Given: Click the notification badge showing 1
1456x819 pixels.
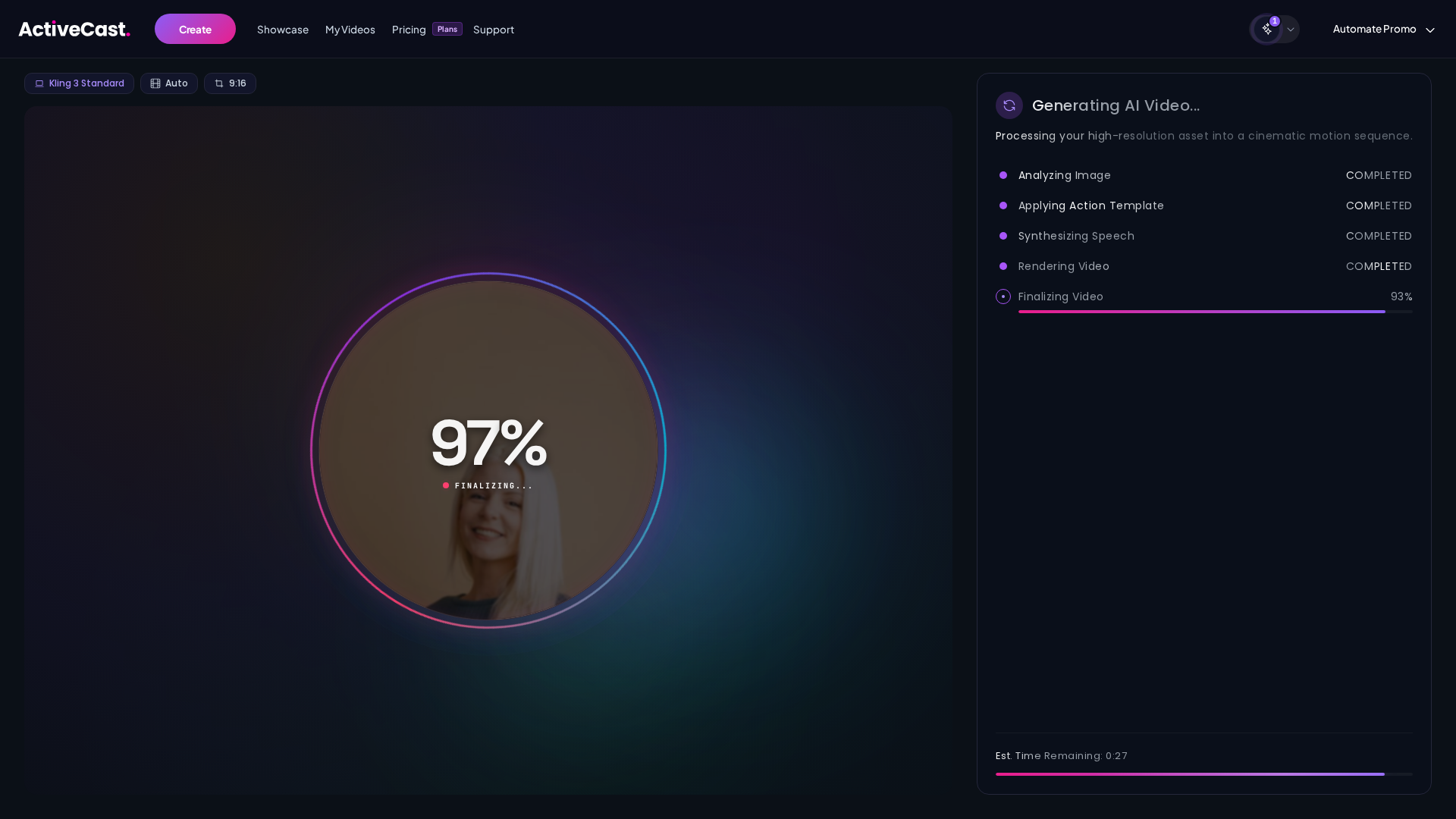Looking at the screenshot, I should (x=1275, y=21).
